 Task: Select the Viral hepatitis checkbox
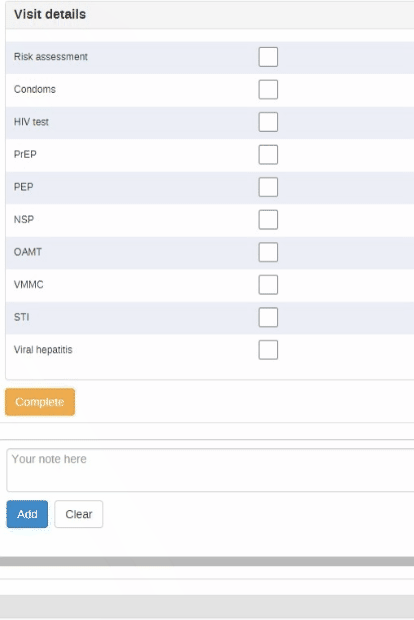(268, 350)
